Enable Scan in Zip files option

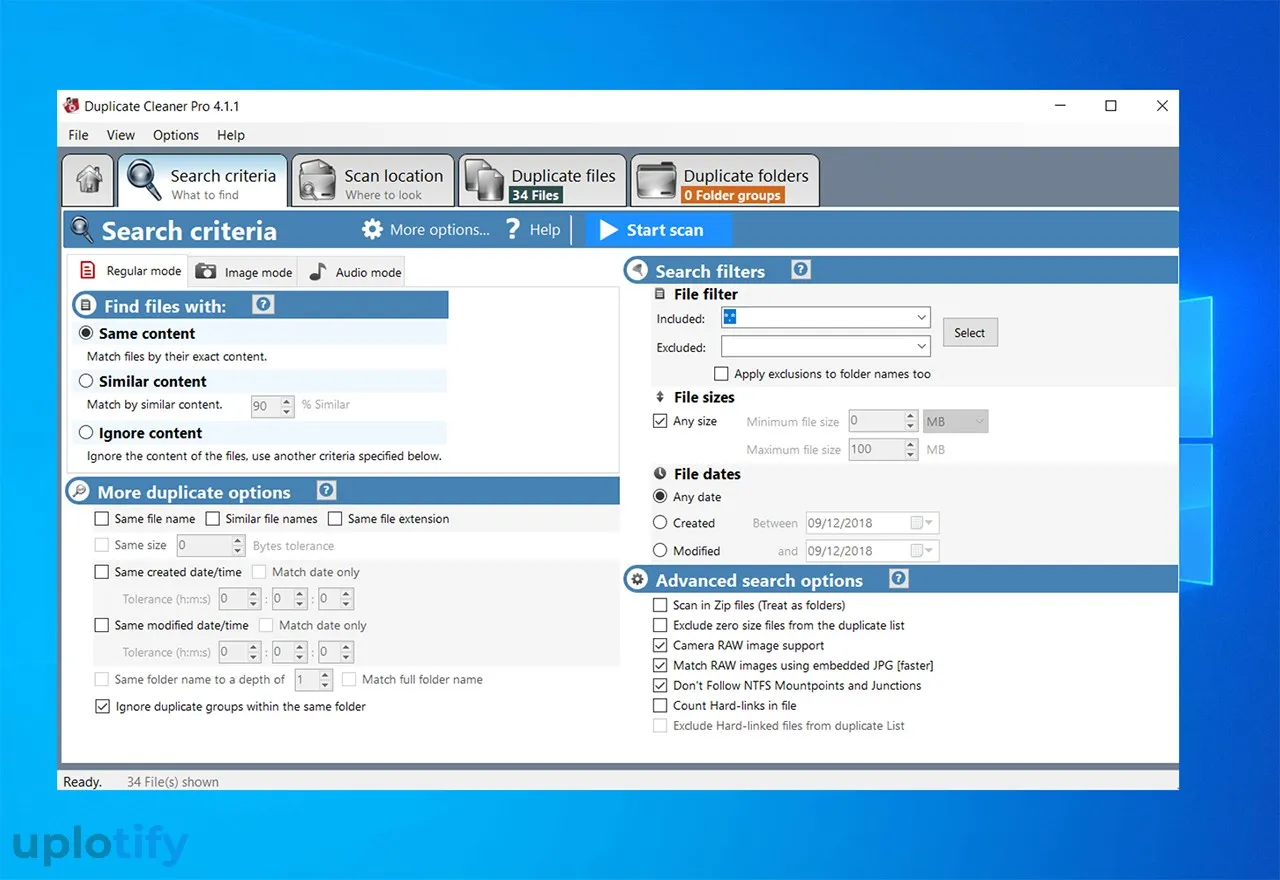tap(660, 605)
